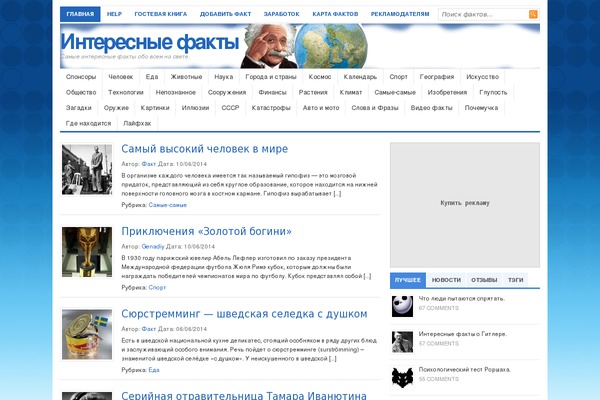Click the 'Купить рекламу' ad banner

point(465,205)
